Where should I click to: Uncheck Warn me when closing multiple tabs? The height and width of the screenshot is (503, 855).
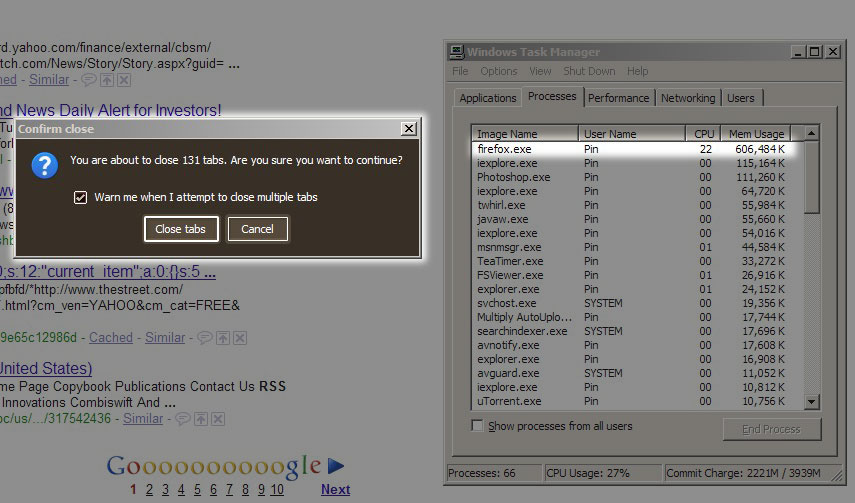81,197
